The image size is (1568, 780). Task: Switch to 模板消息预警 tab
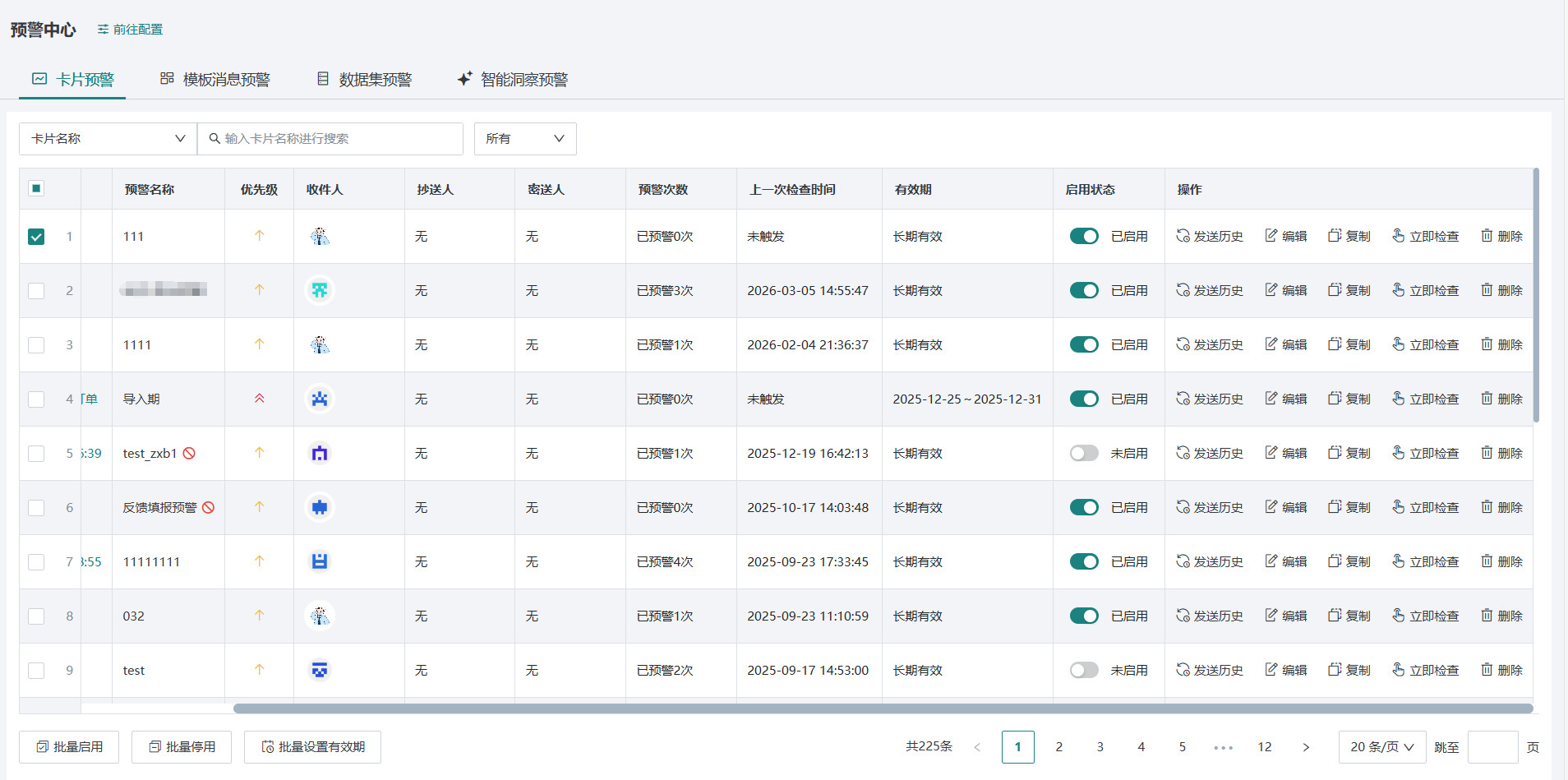(x=214, y=80)
